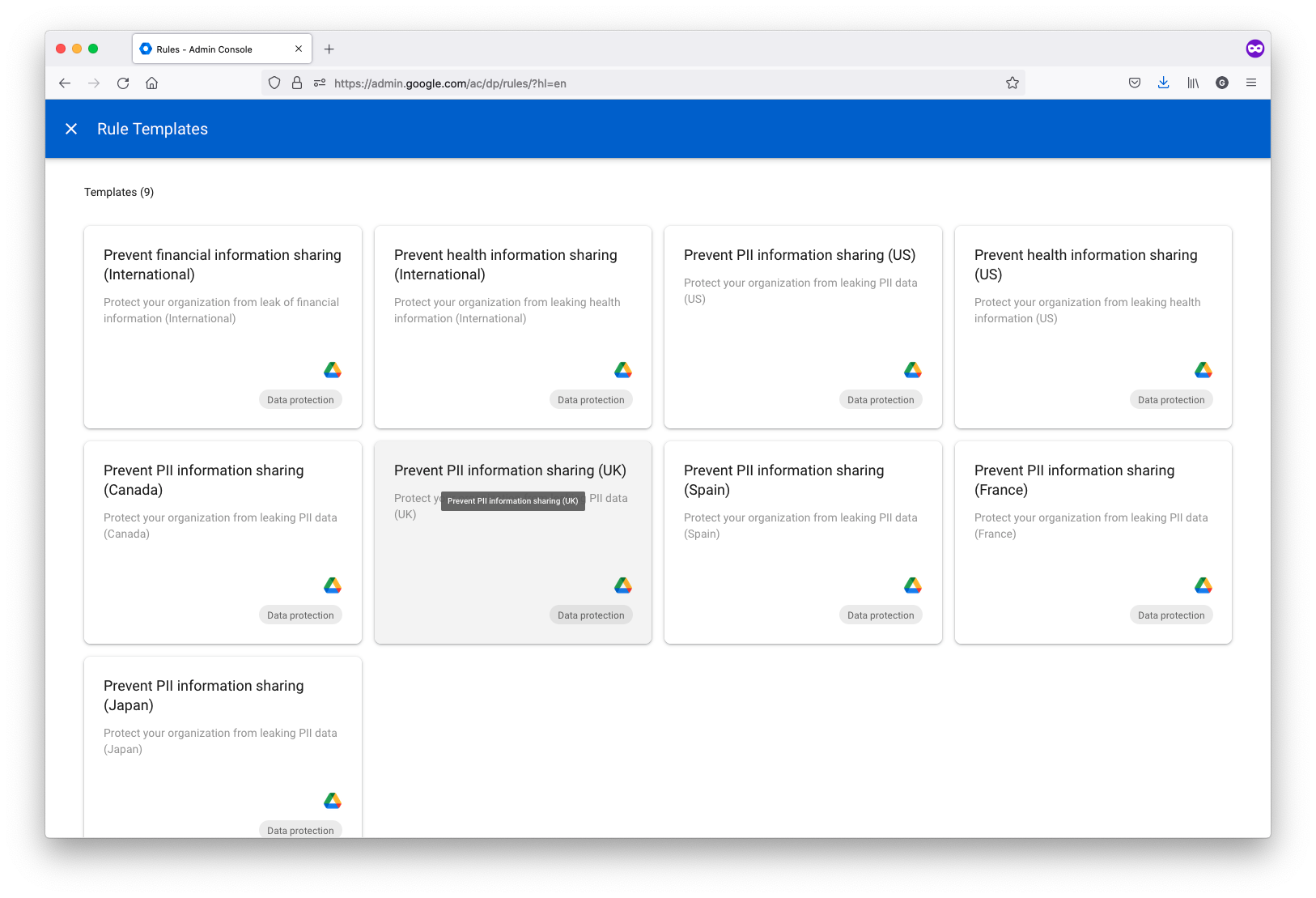Click Data protection chip on PII (Spain) card
The height and width of the screenshot is (898, 1316).
881,615
